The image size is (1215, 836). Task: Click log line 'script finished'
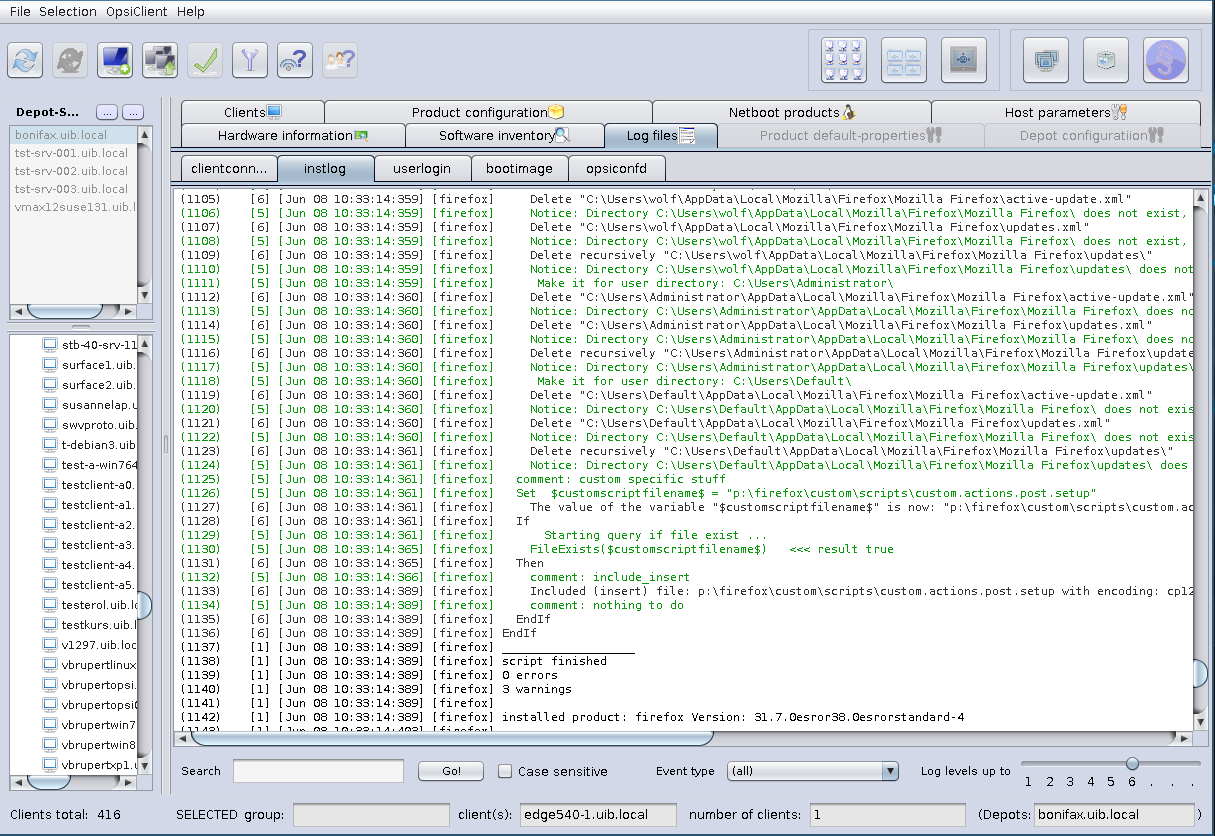(x=554, y=661)
